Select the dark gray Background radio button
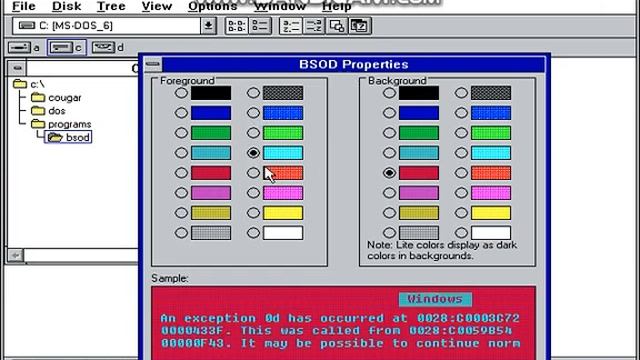This screenshot has height=360, width=640. point(461,93)
